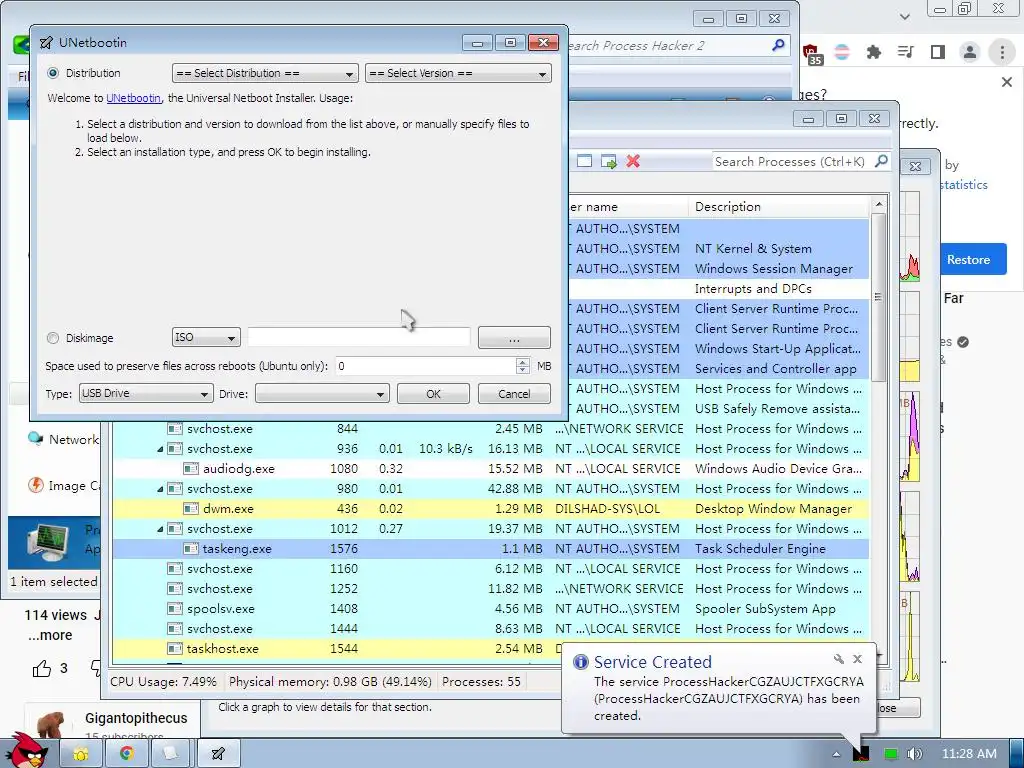Screen dimensions: 1024x768
Task: Open the UNetbootin taskbar button
Action: pos(219,754)
